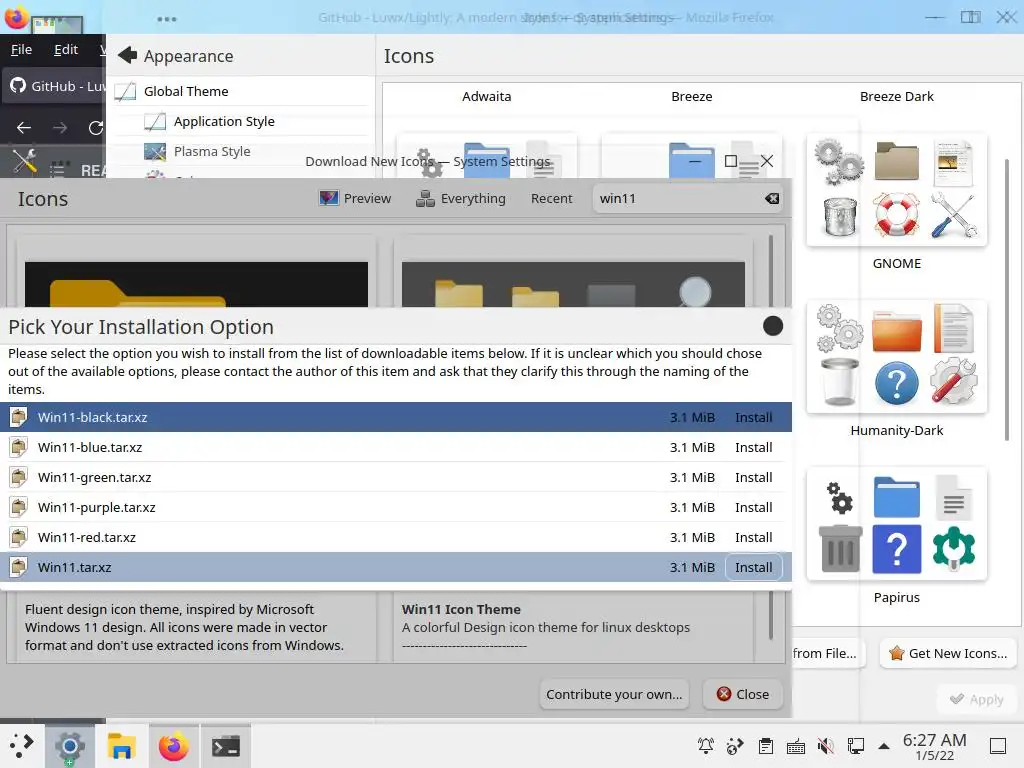The width and height of the screenshot is (1024, 768).
Task: Select the Win11-green.tar.xz file name
Action: (x=94, y=477)
